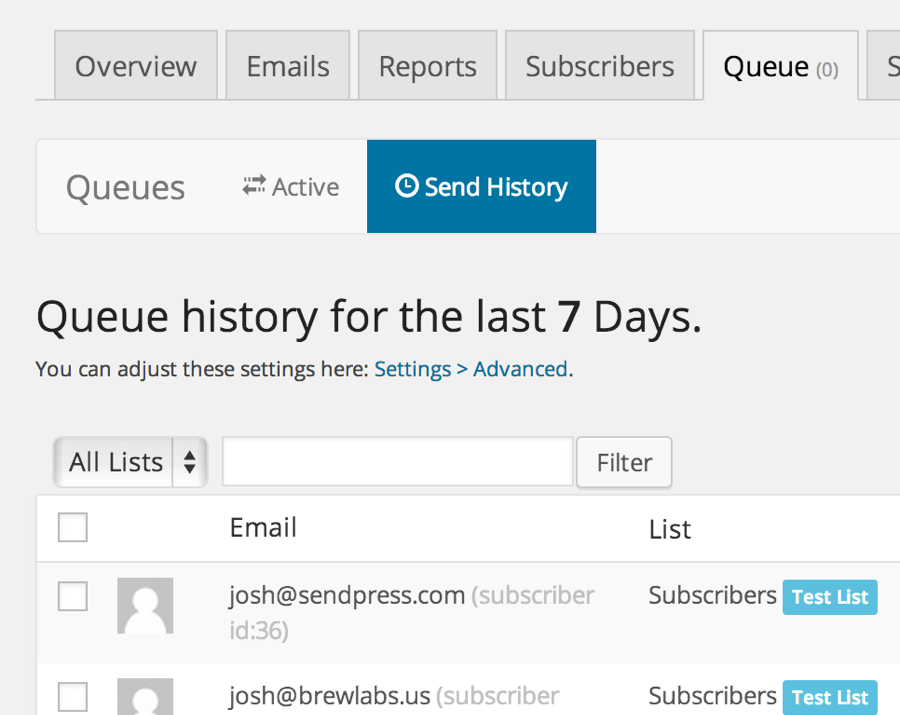
Task: Click Test List badge for josh@sendpress.com
Action: tap(830, 597)
